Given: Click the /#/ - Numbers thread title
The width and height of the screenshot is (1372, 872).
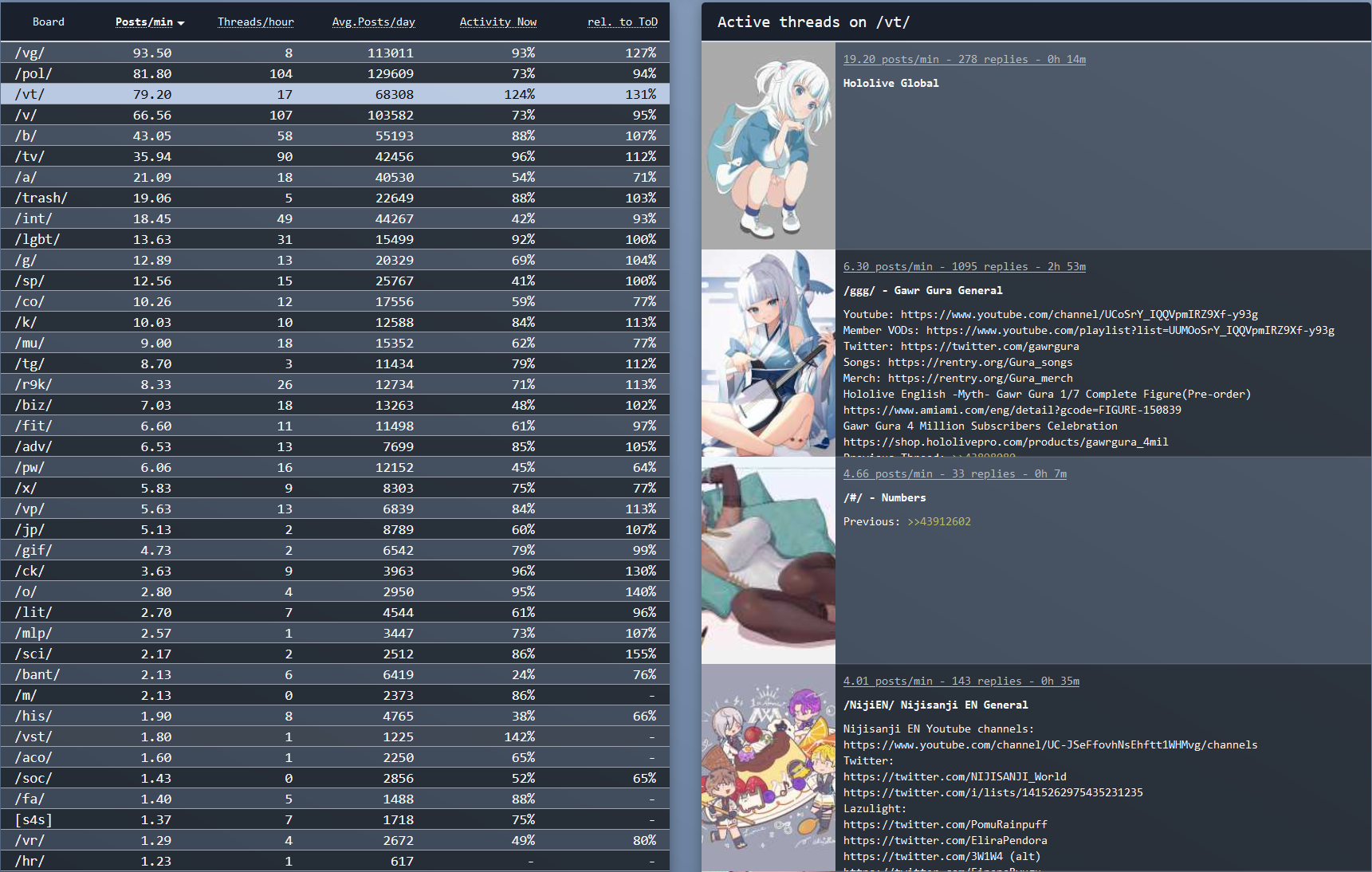Looking at the screenshot, I should [x=885, y=497].
